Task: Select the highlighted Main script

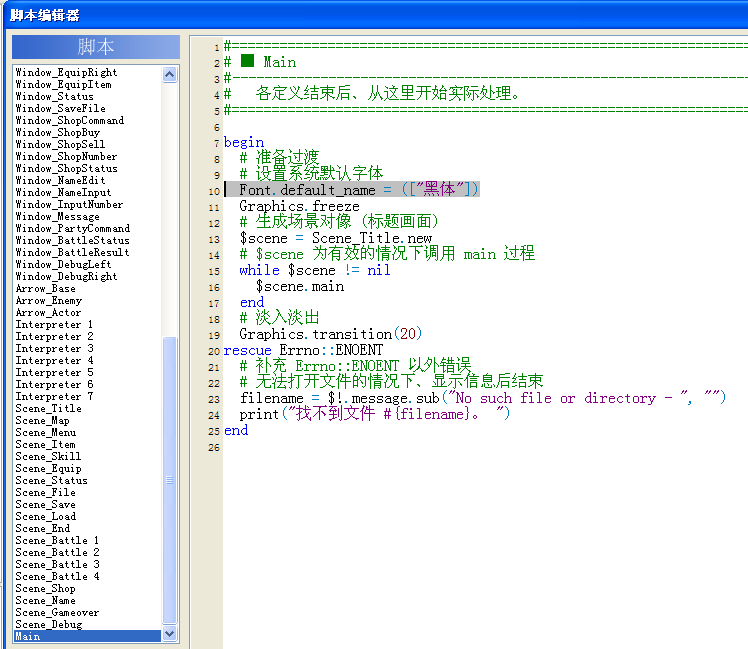Action: (x=87, y=636)
